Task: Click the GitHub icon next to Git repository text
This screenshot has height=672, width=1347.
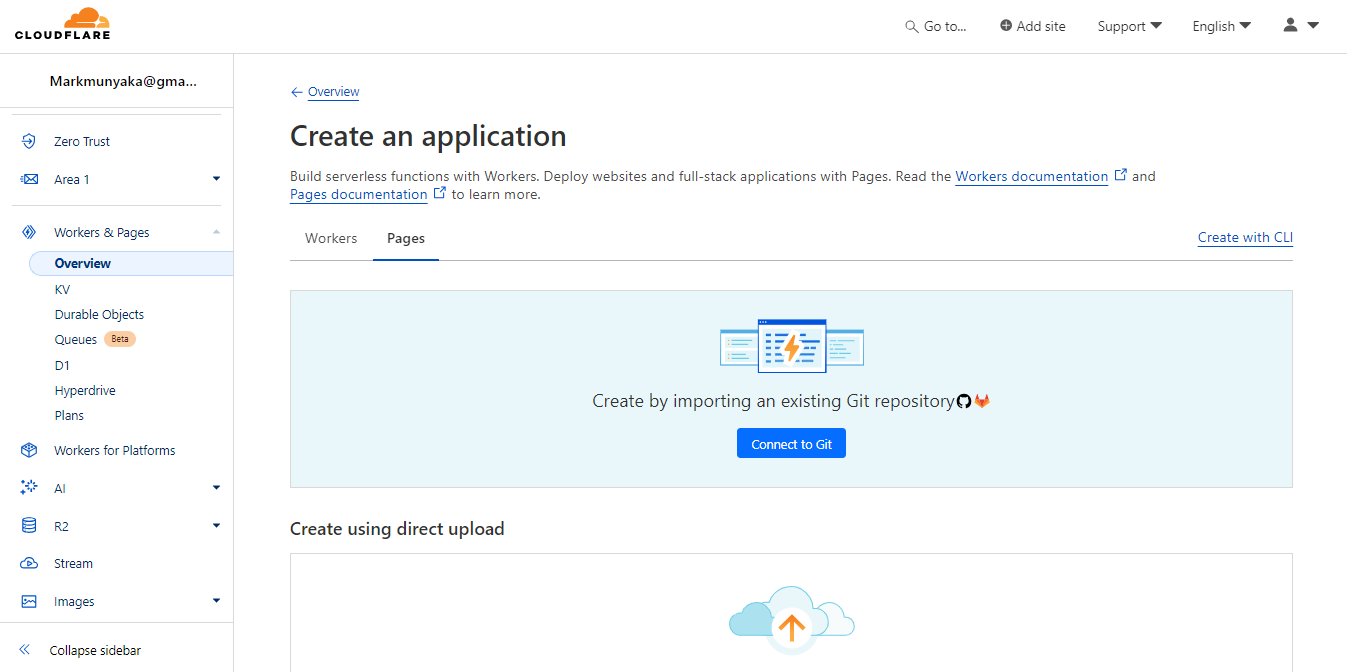Action: [962, 401]
